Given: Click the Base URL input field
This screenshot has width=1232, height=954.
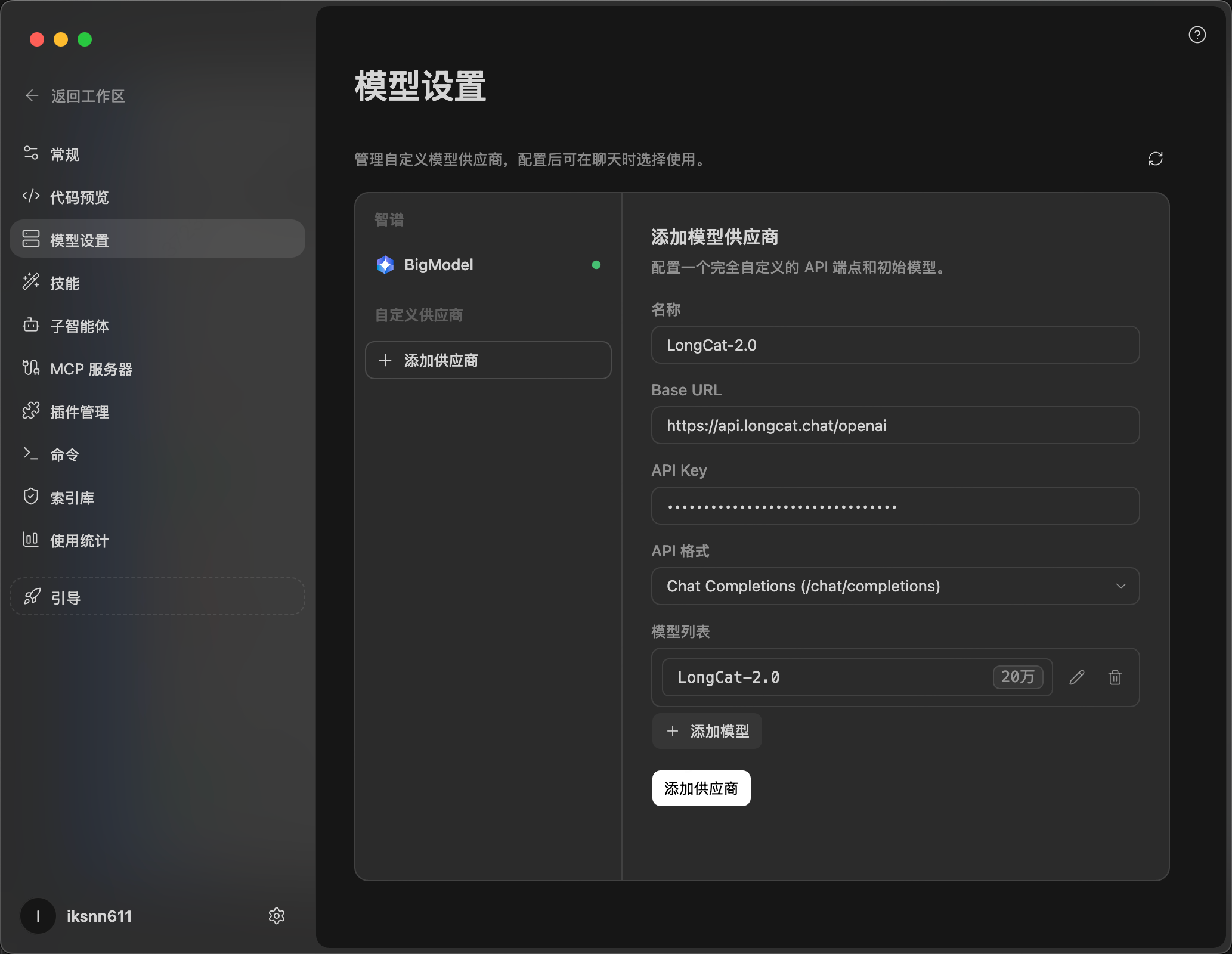Looking at the screenshot, I should [895, 425].
